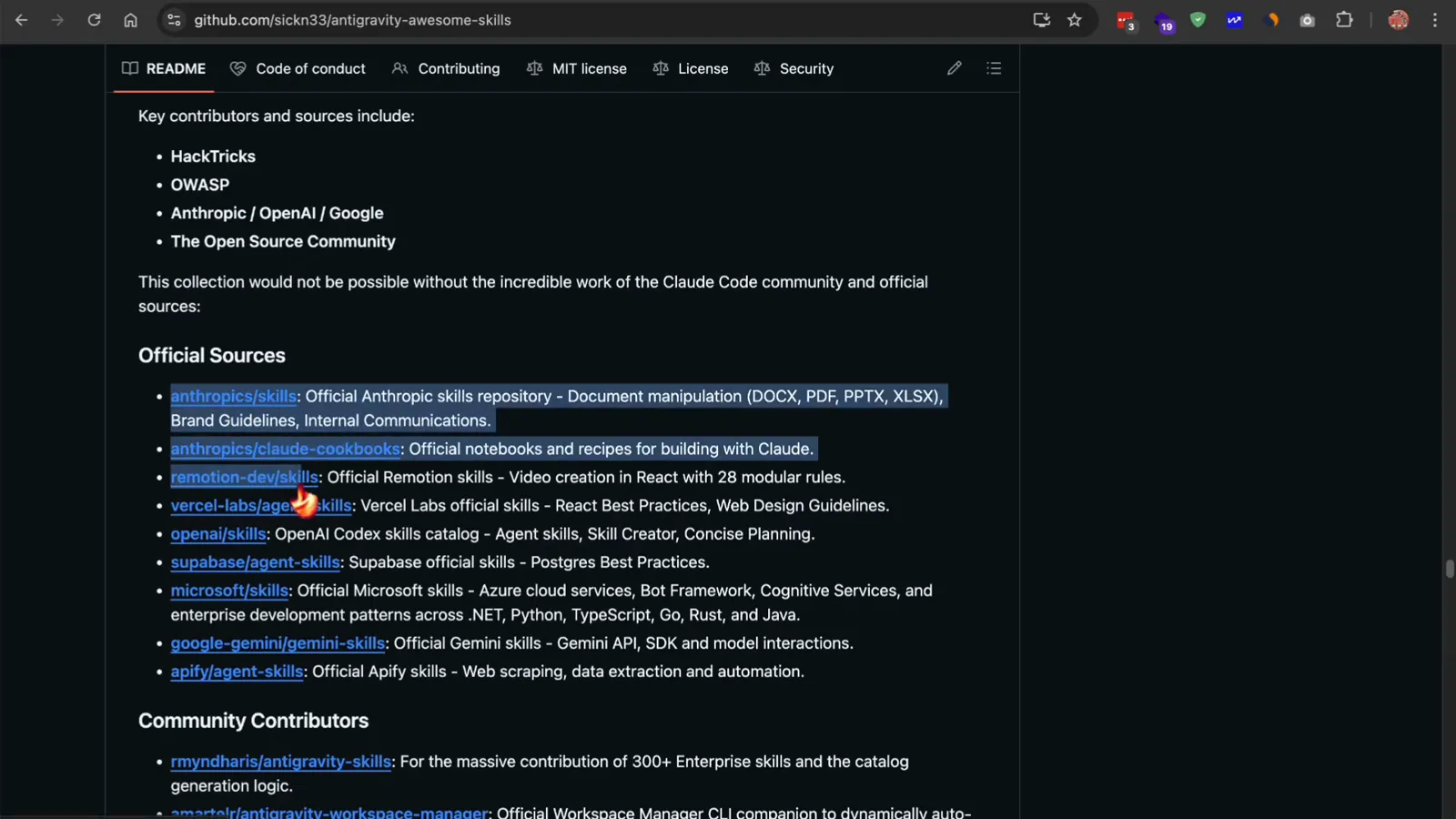The height and width of the screenshot is (819, 1456).
Task: Click the page vertical scrollbar thumb
Action: pos(1450,569)
